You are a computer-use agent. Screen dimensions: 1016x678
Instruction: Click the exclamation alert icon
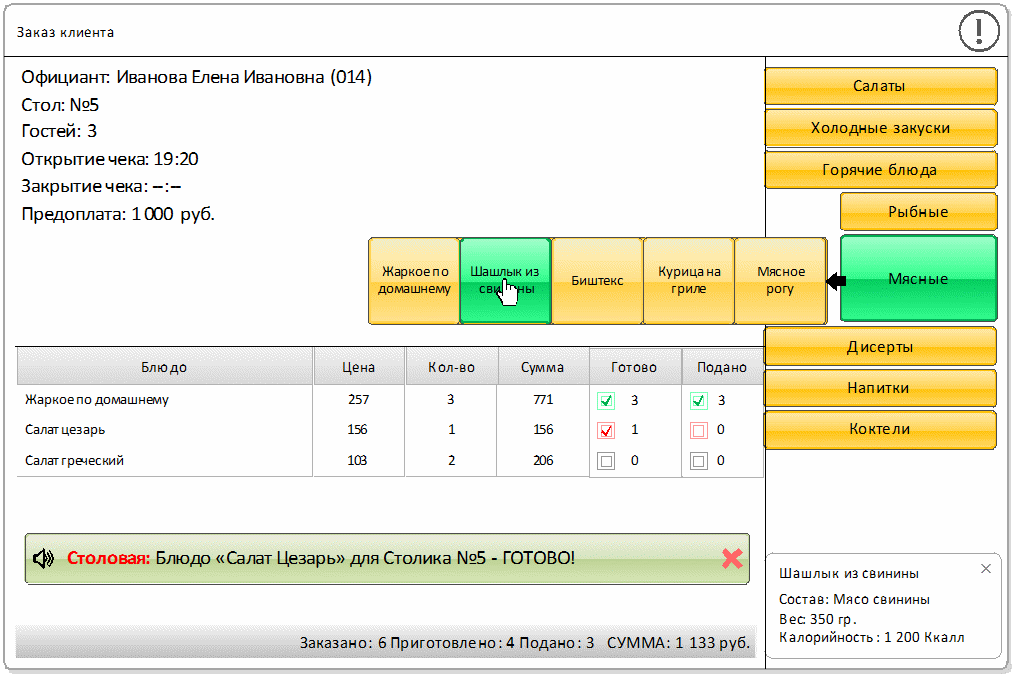[978, 30]
